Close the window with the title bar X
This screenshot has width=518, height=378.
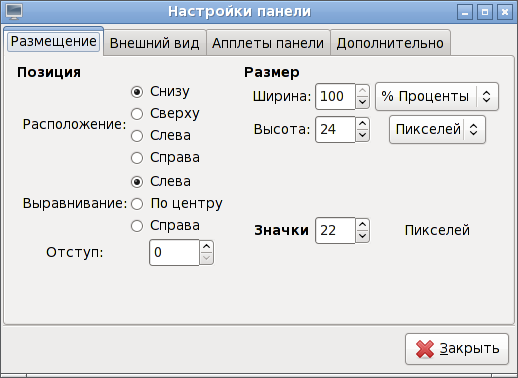click(505, 13)
